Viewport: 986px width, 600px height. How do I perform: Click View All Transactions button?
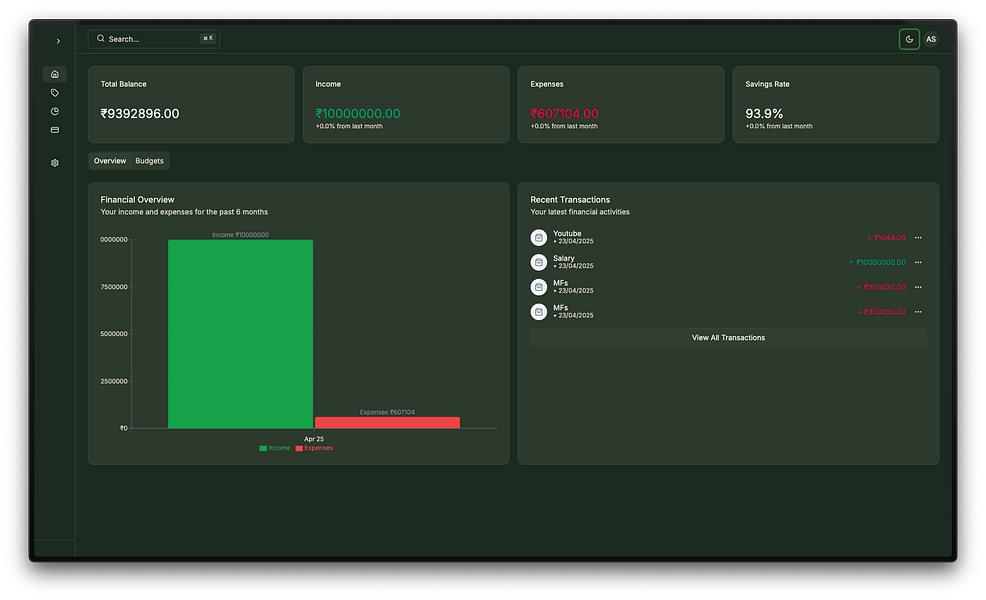pyautogui.click(x=728, y=338)
